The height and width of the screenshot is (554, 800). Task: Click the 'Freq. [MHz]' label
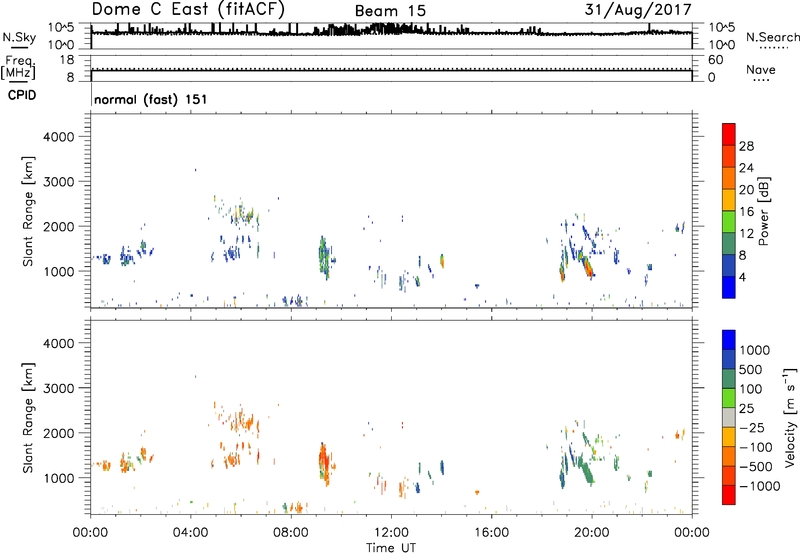pos(19,67)
